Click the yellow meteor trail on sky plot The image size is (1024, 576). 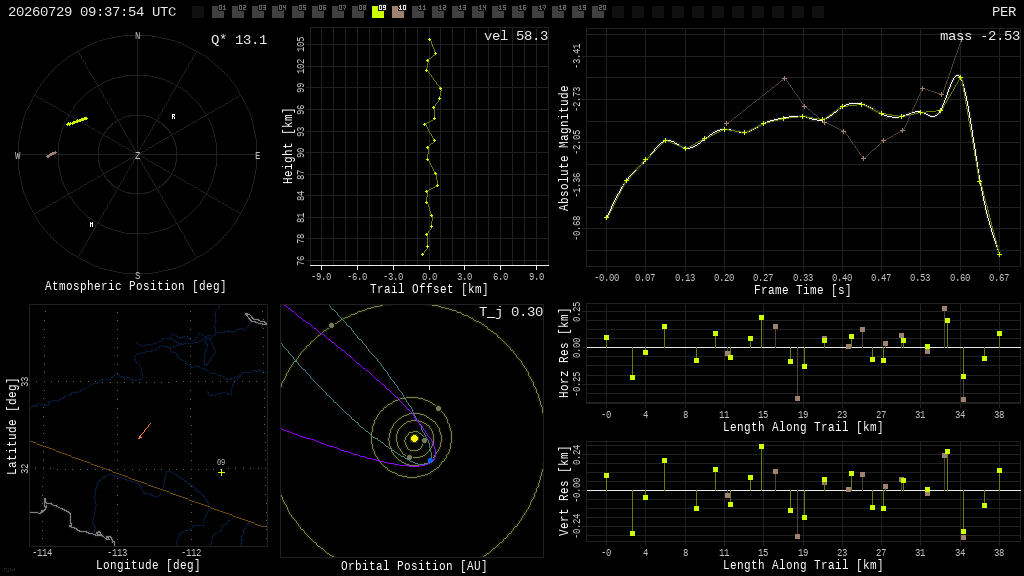(x=77, y=121)
